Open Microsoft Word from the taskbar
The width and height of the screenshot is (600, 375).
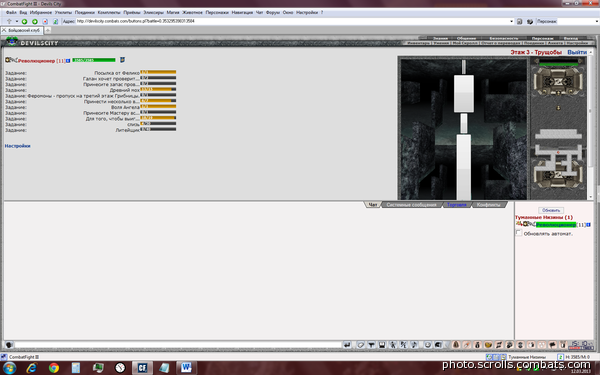point(186,368)
